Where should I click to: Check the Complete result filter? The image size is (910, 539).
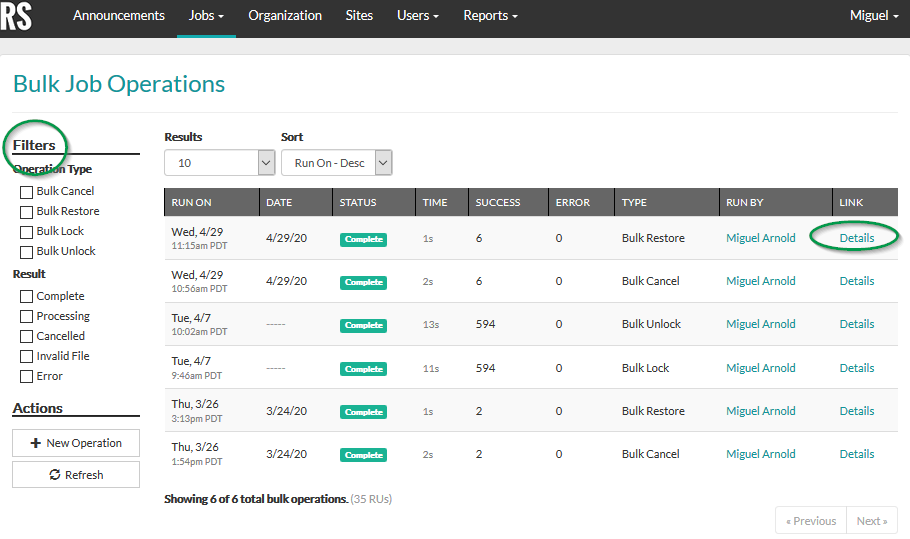click(x=26, y=296)
